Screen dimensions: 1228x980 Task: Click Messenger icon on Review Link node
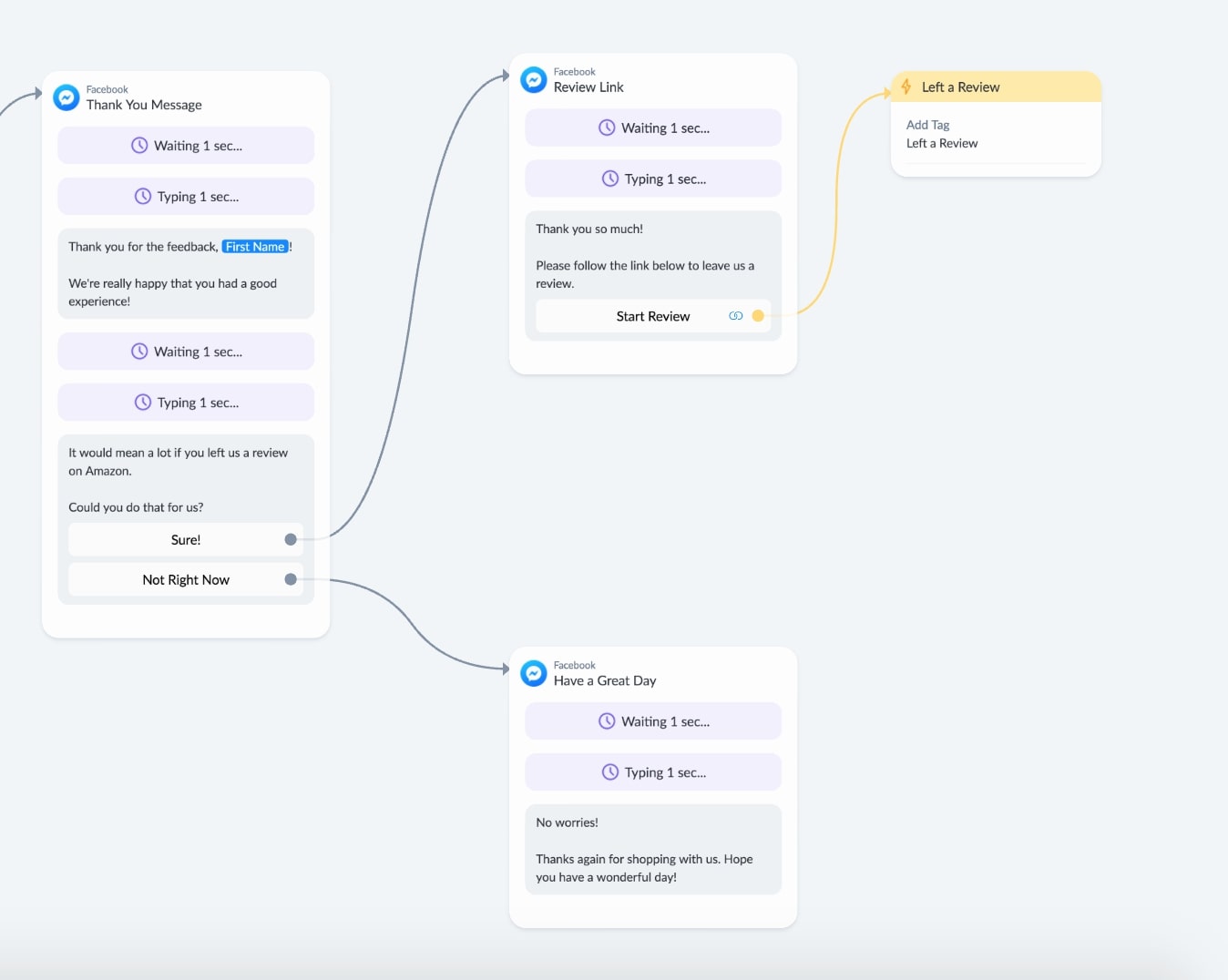tap(534, 80)
